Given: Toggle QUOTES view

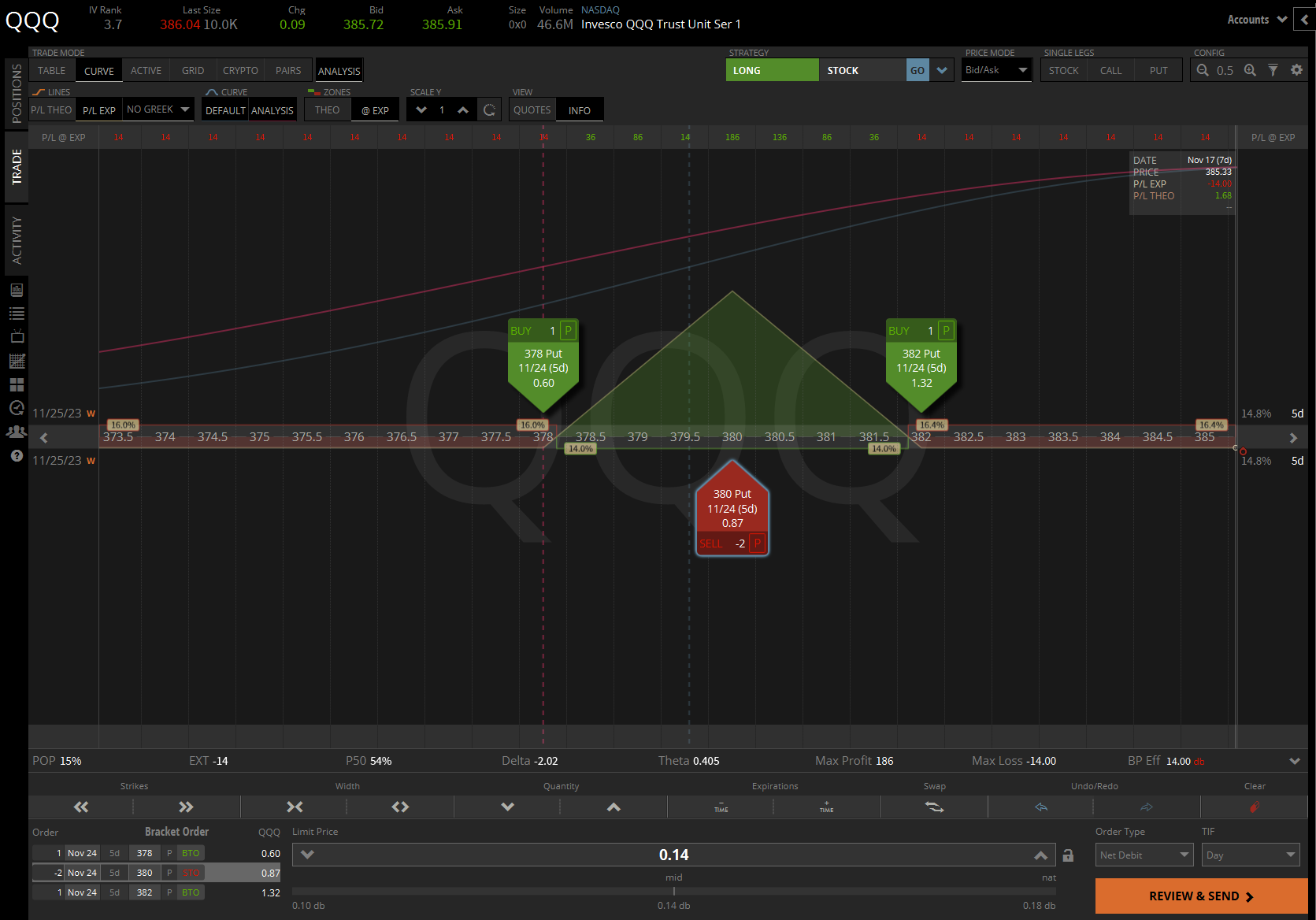Looking at the screenshot, I should (x=532, y=110).
